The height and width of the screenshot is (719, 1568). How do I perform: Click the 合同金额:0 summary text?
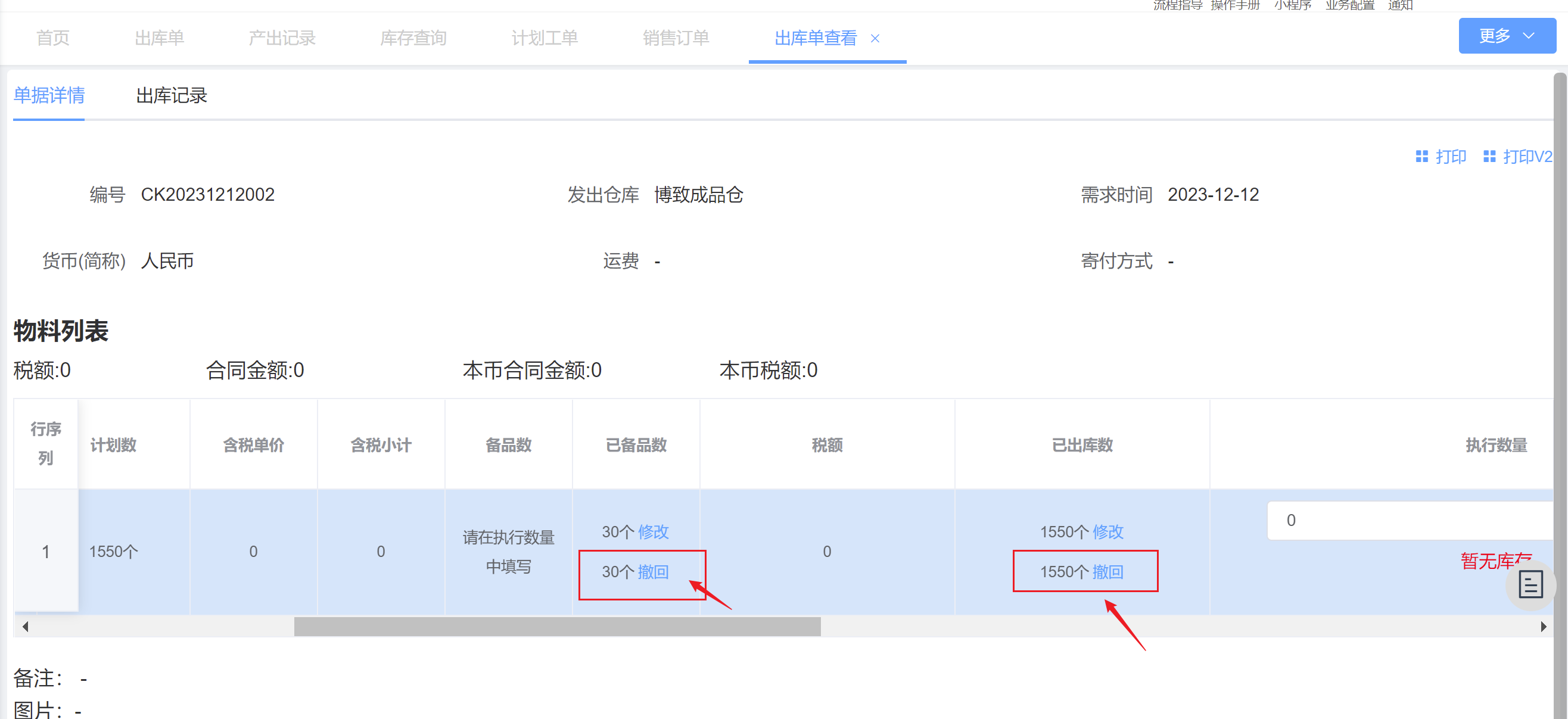pos(254,369)
